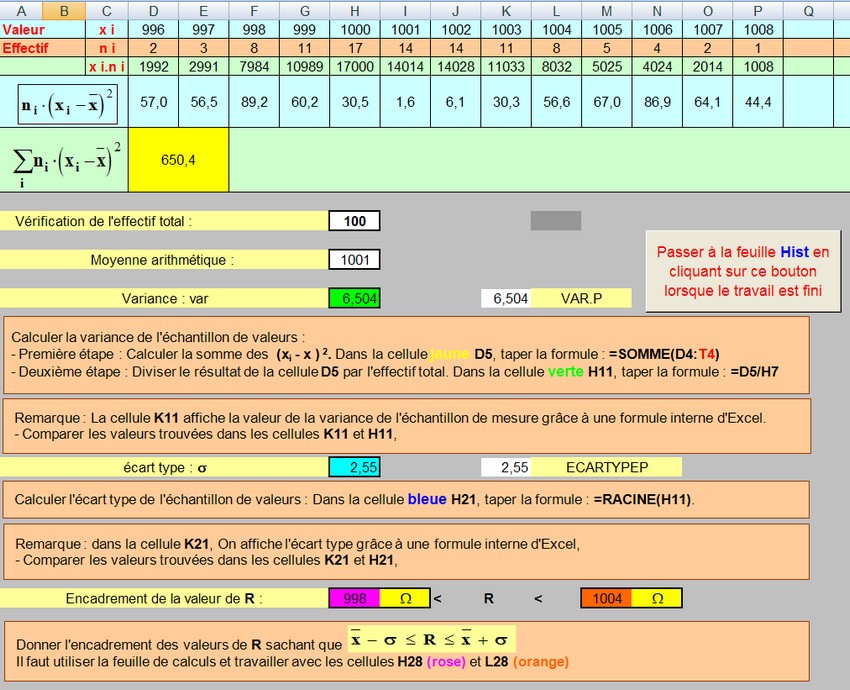Select the orange upper bound cell 1004
The image size is (850, 690).
pos(606,598)
